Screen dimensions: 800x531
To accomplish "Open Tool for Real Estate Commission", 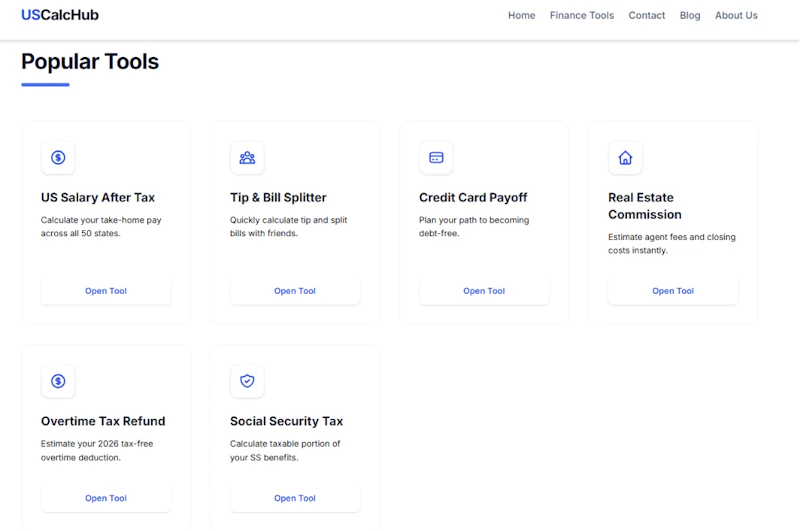I will 673,291.
